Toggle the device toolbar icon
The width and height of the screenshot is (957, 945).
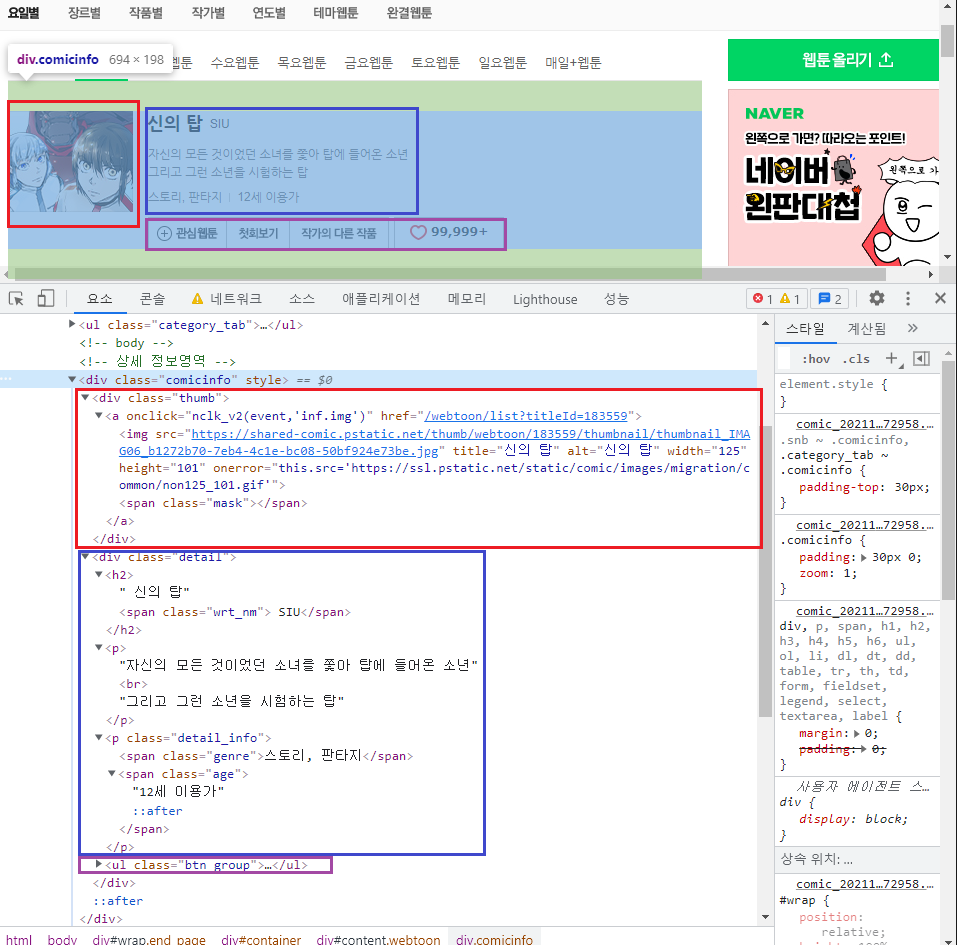[x=46, y=299]
